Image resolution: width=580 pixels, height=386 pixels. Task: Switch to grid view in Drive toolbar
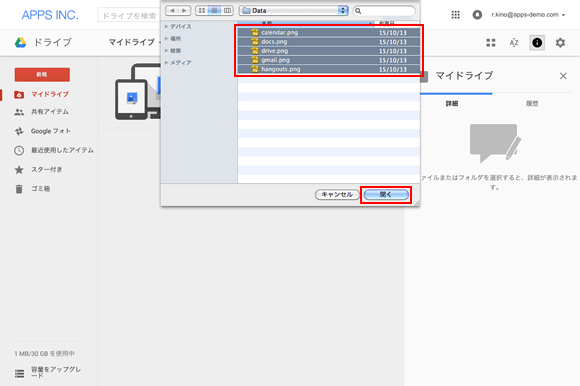(x=491, y=43)
